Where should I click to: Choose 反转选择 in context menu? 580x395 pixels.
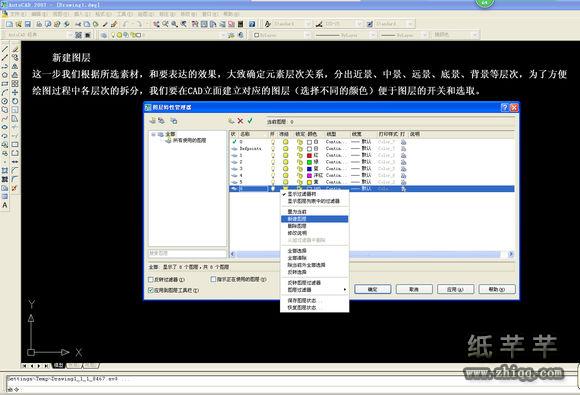pyautogui.click(x=314, y=272)
